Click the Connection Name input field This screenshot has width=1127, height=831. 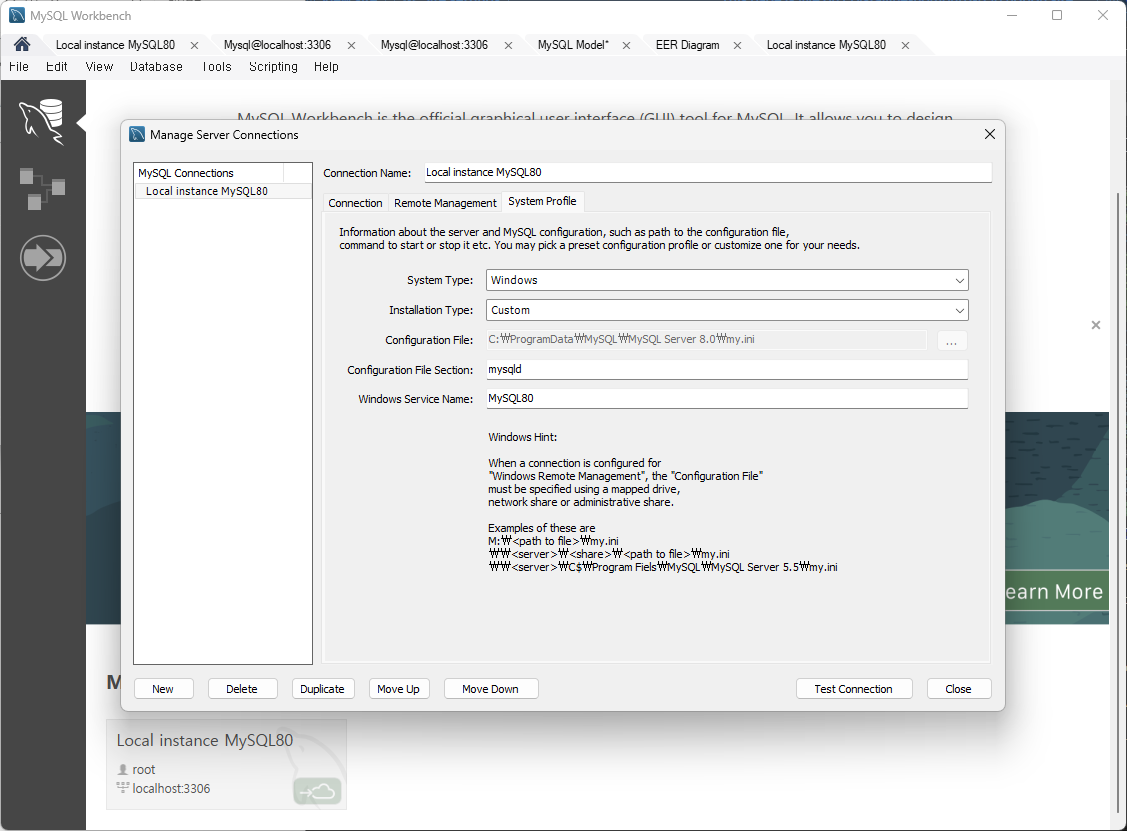point(708,173)
